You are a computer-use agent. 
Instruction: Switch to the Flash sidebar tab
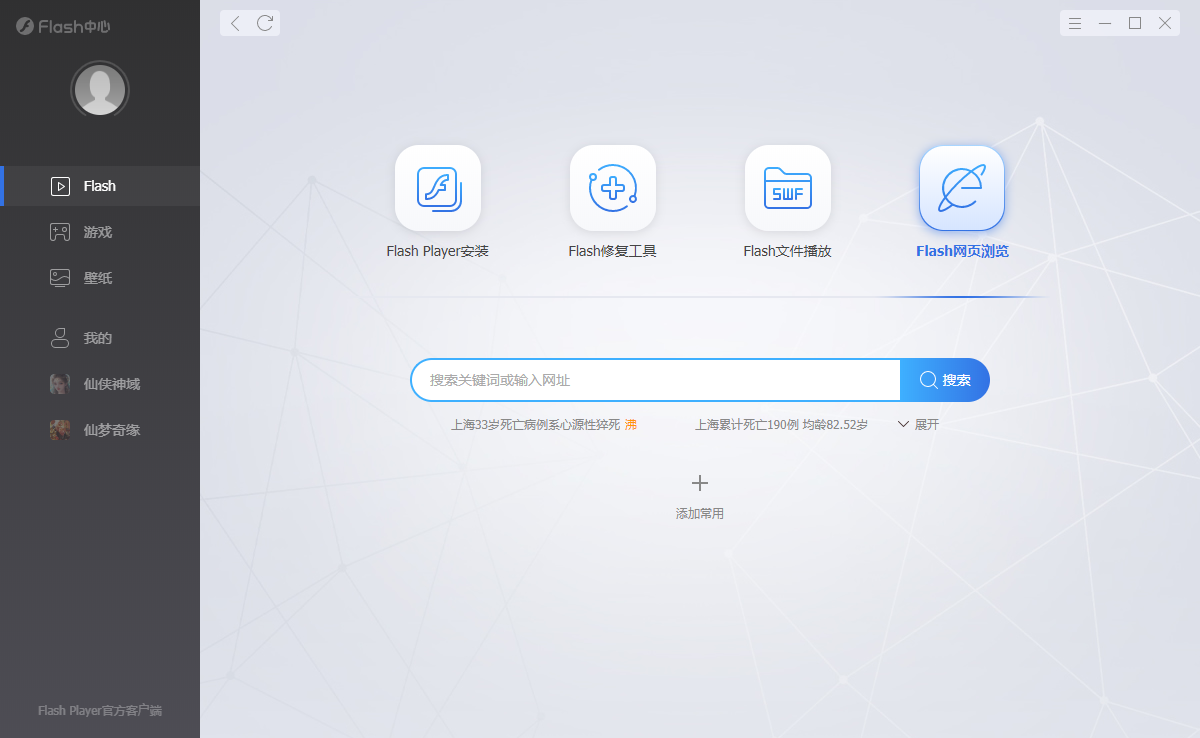99,186
